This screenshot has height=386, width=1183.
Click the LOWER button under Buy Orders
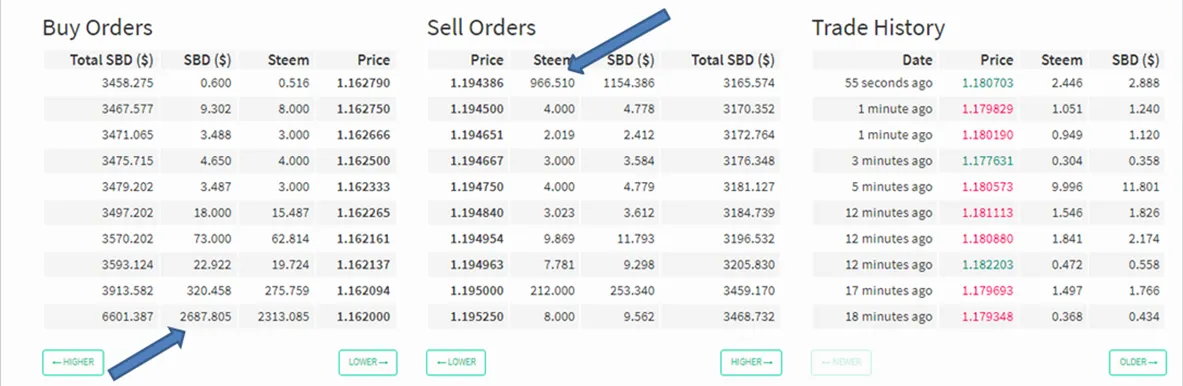pos(367,362)
